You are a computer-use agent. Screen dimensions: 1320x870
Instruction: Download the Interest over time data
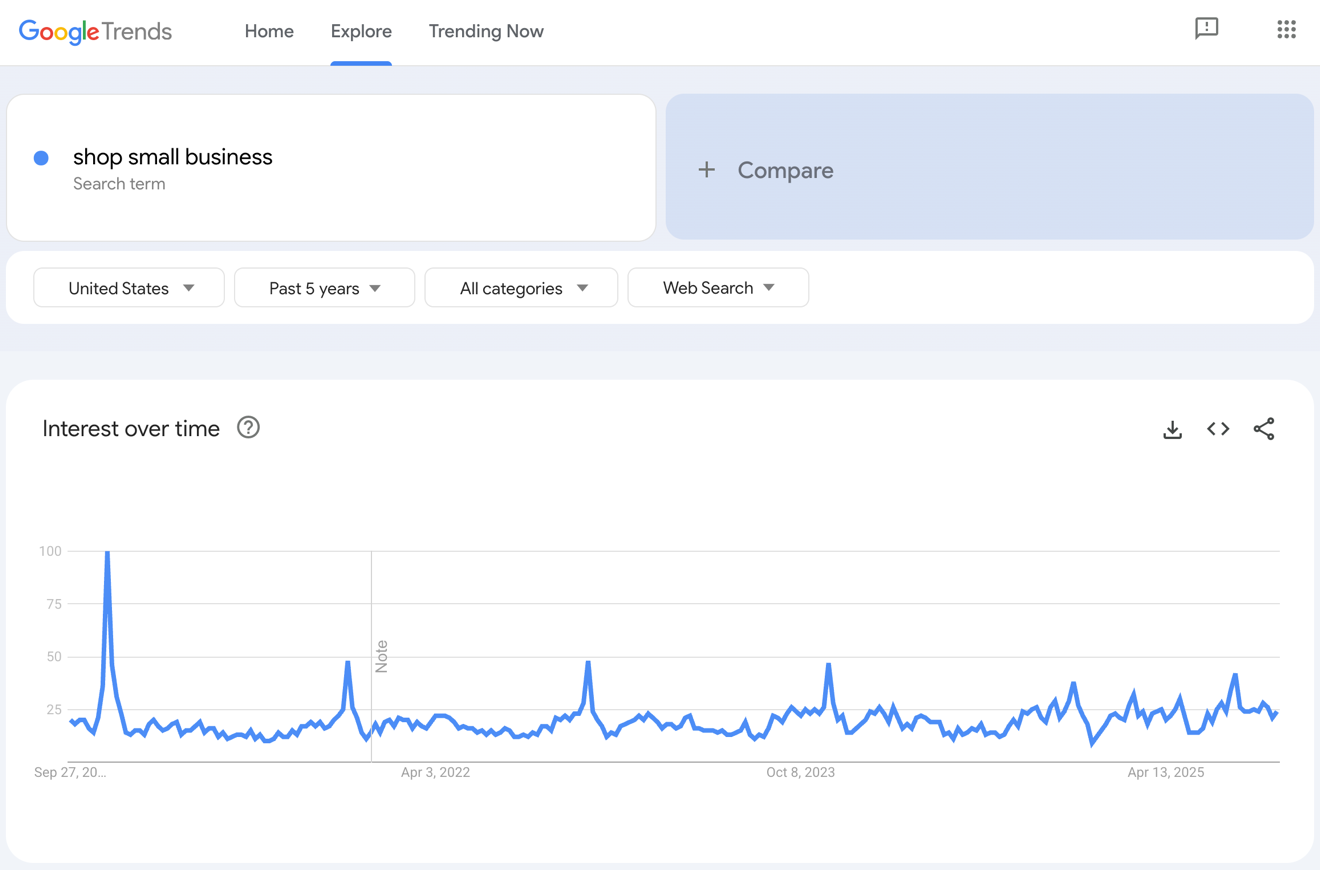1172,428
